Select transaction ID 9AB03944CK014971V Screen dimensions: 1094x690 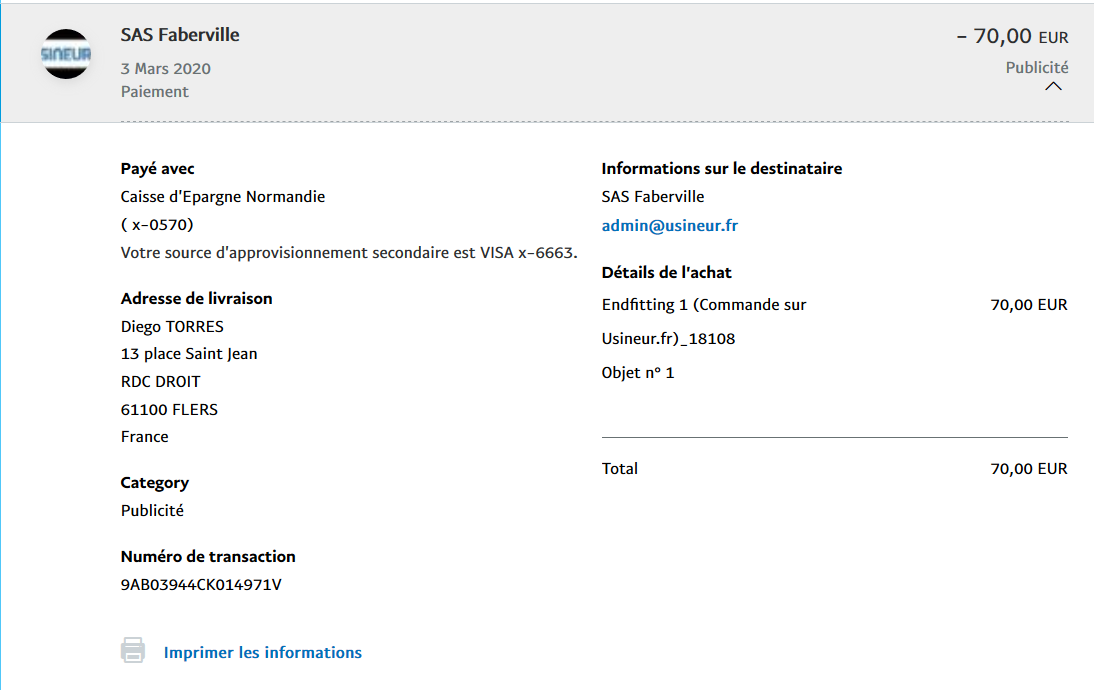tap(201, 585)
